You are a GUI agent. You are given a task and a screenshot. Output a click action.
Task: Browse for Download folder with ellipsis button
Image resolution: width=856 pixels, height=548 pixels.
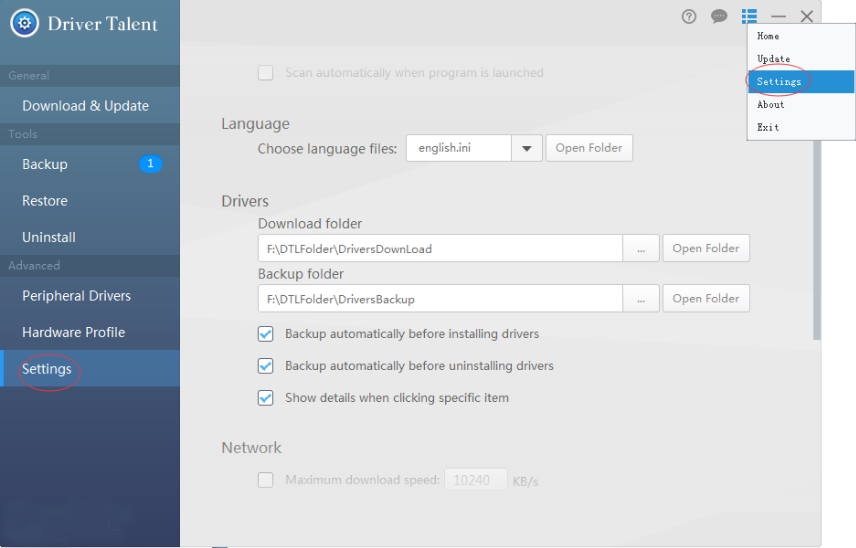pyautogui.click(x=641, y=249)
